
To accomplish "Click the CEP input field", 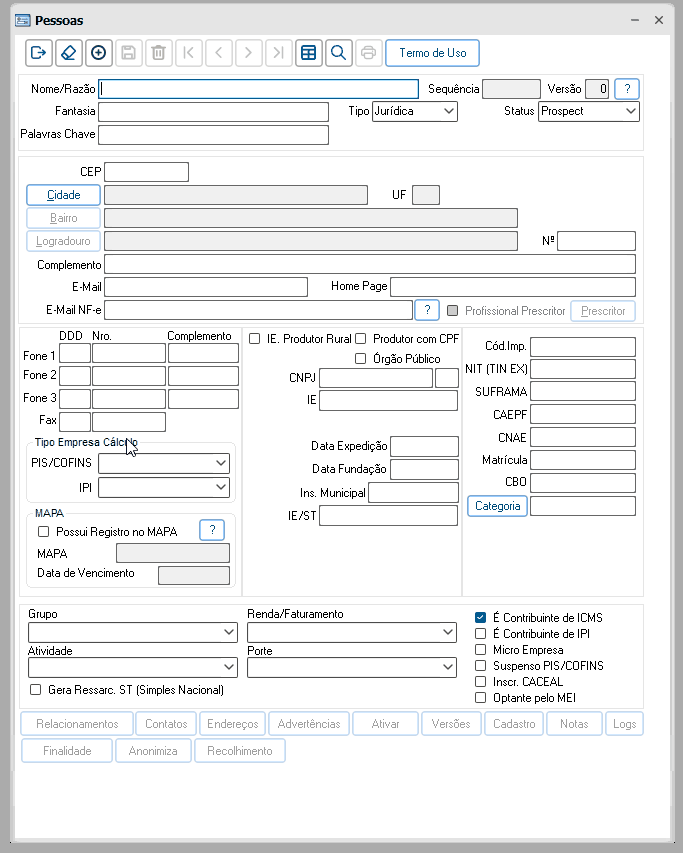I will 146,172.
